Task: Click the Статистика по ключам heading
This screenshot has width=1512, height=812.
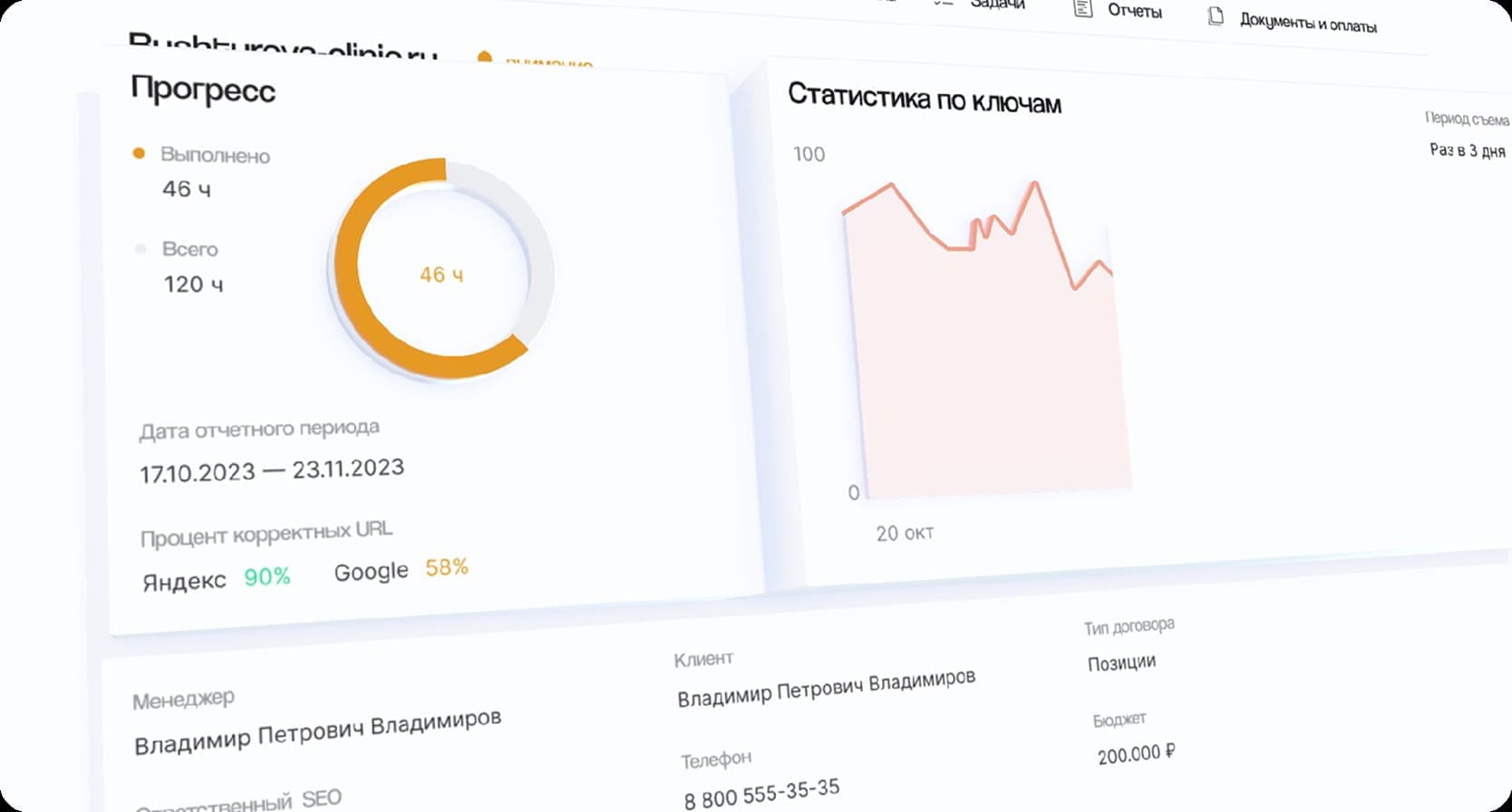Action: [x=925, y=98]
